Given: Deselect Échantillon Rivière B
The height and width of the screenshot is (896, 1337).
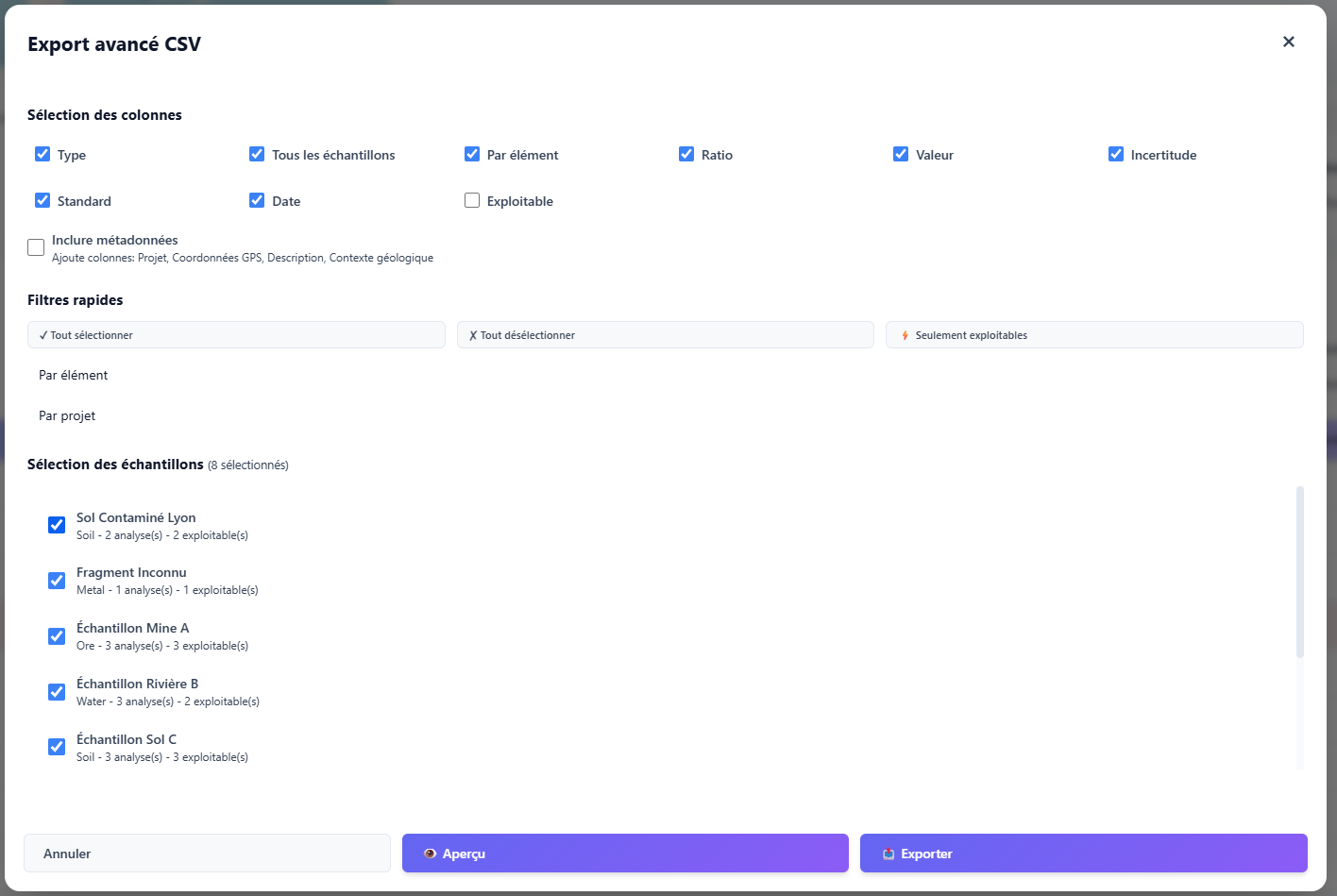Looking at the screenshot, I should tap(56, 691).
